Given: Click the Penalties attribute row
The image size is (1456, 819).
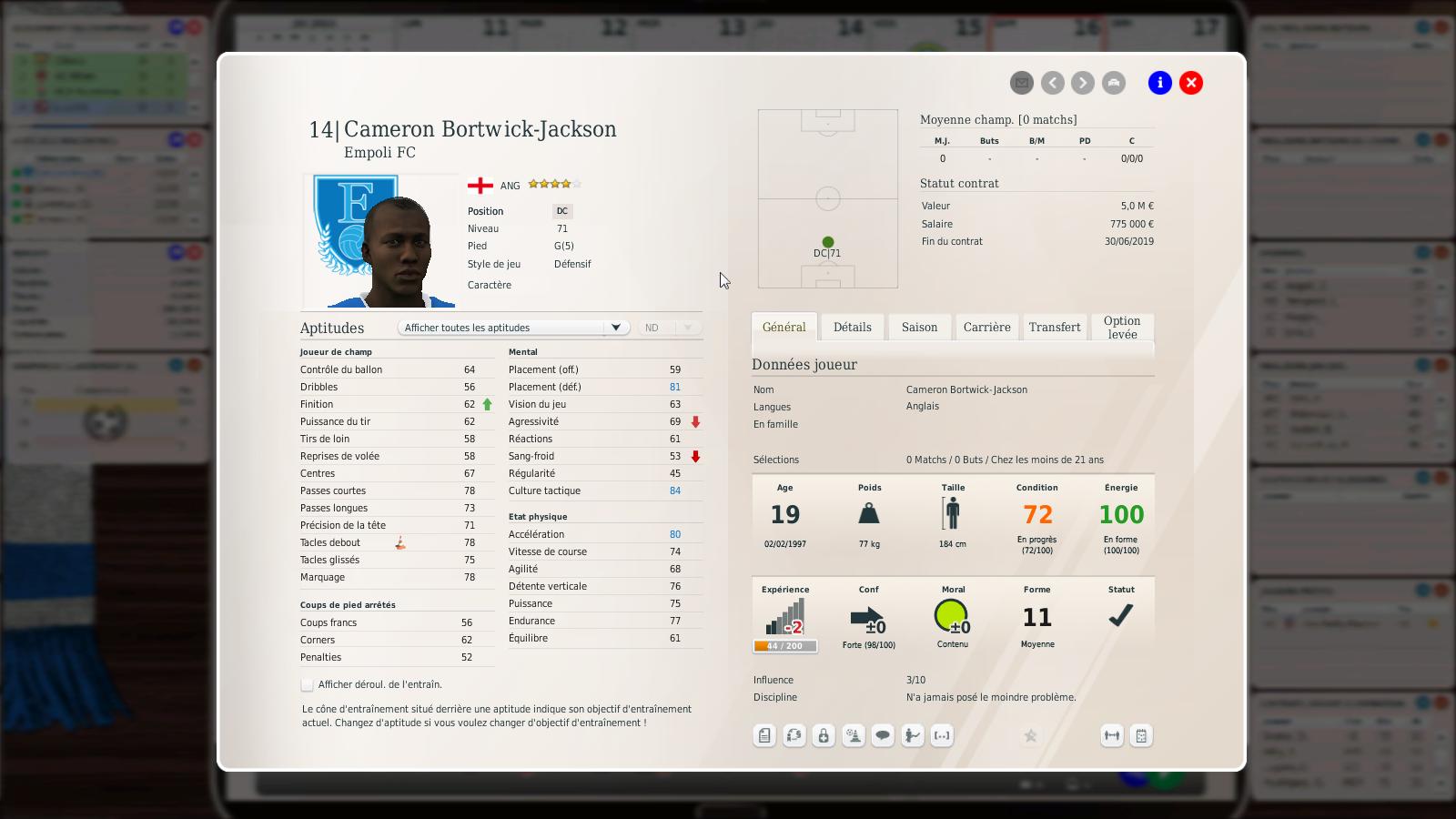Looking at the screenshot, I should click(397, 657).
